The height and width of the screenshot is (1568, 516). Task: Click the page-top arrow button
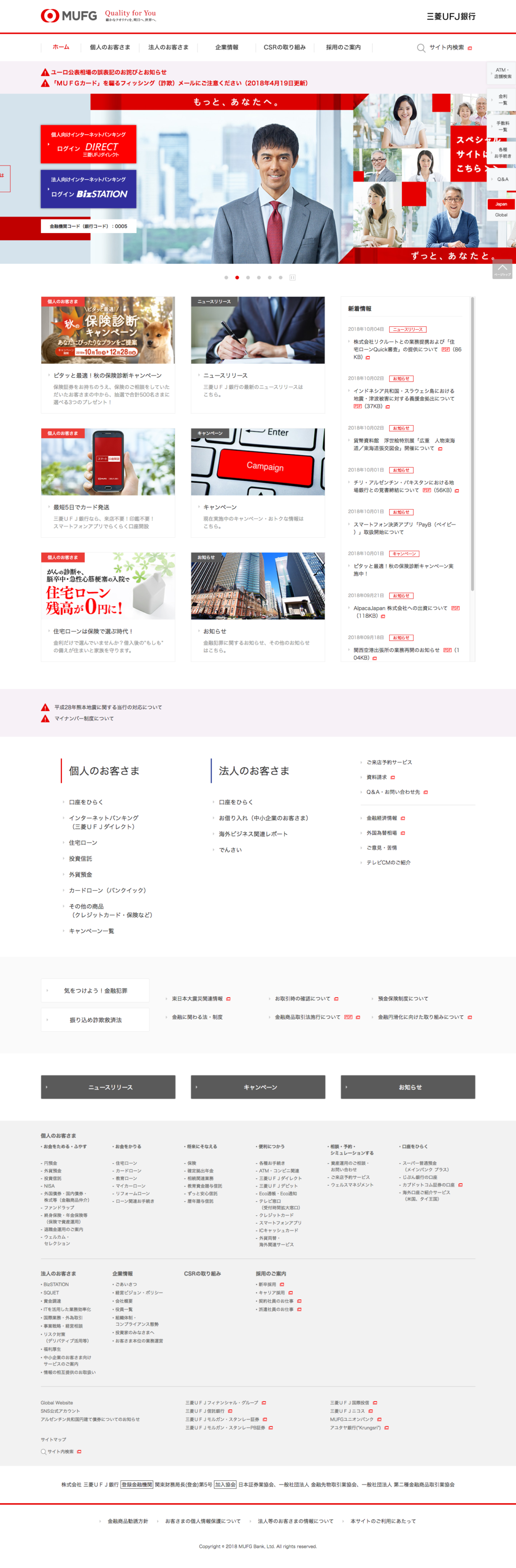coord(502,269)
